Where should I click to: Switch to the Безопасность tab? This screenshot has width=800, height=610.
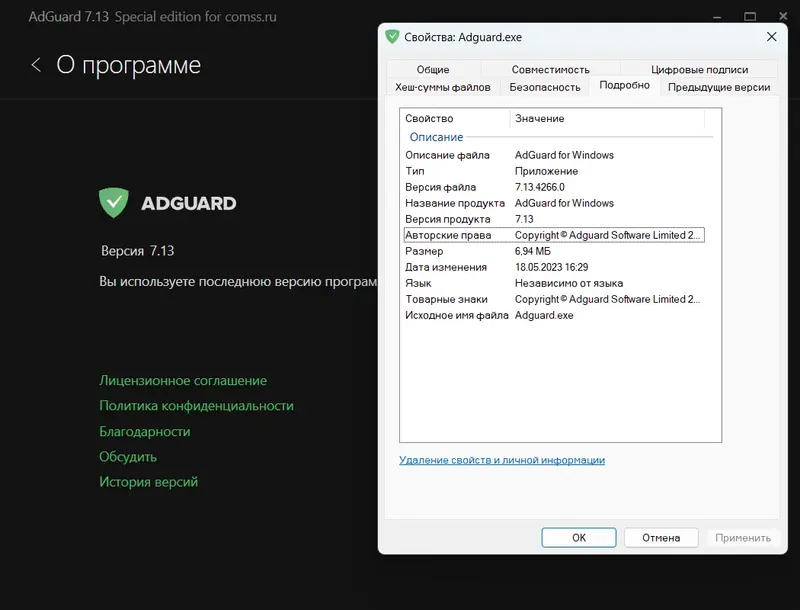[x=544, y=86]
